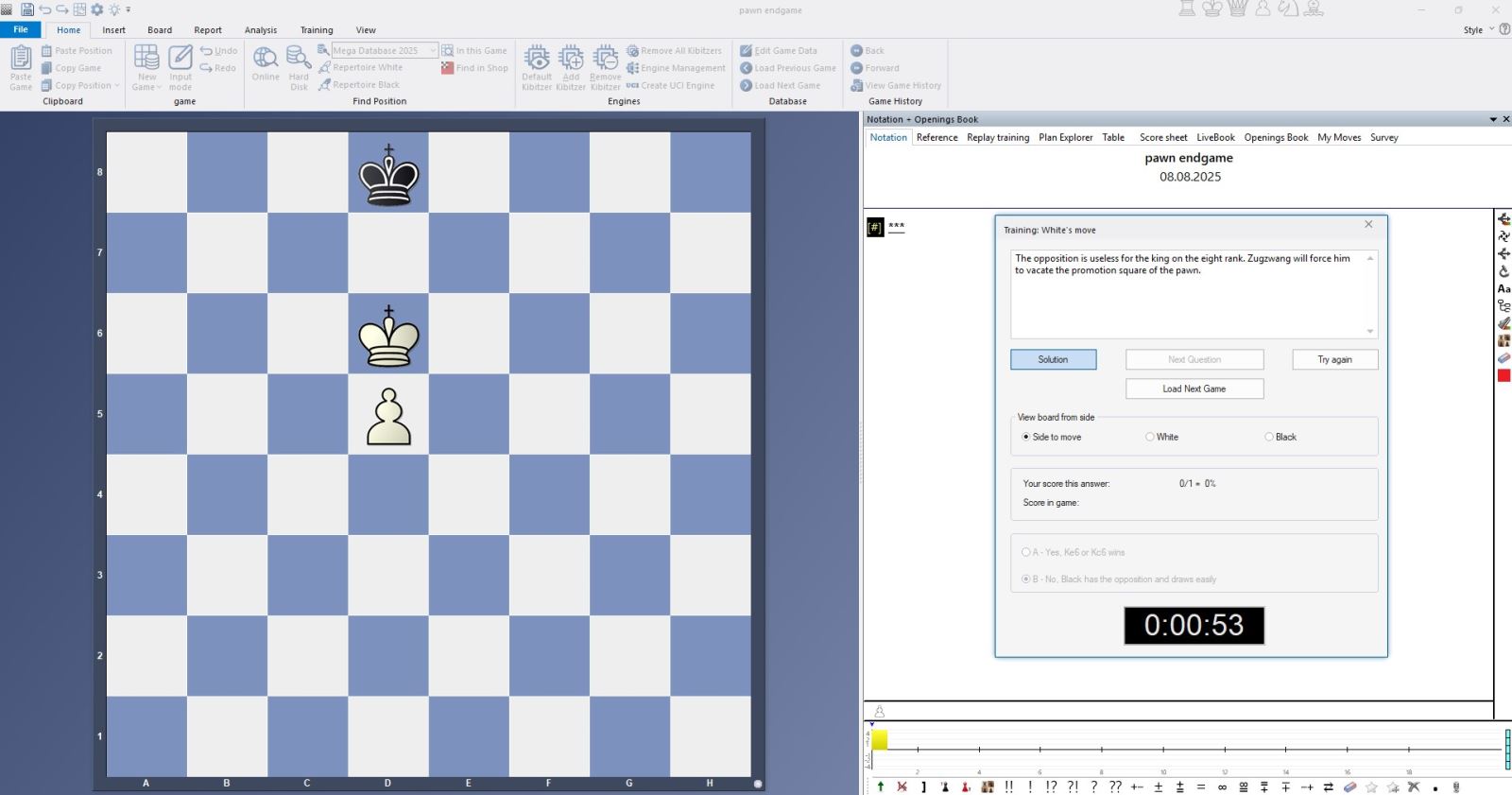Click the yellow marker on evaluation timeline
Image resolution: width=1512 pixels, height=795 pixels.
pos(880,740)
